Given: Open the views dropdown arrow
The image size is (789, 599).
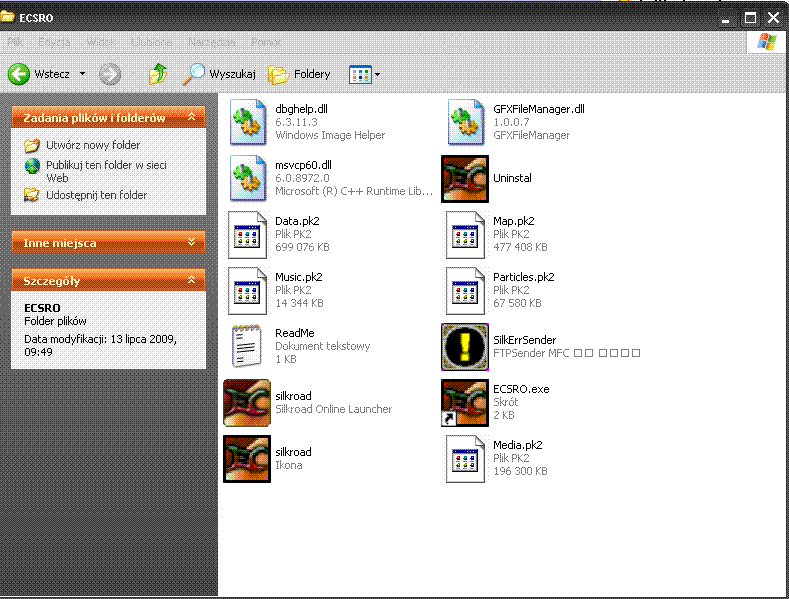Looking at the screenshot, I should pyautogui.click(x=377, y=74).
